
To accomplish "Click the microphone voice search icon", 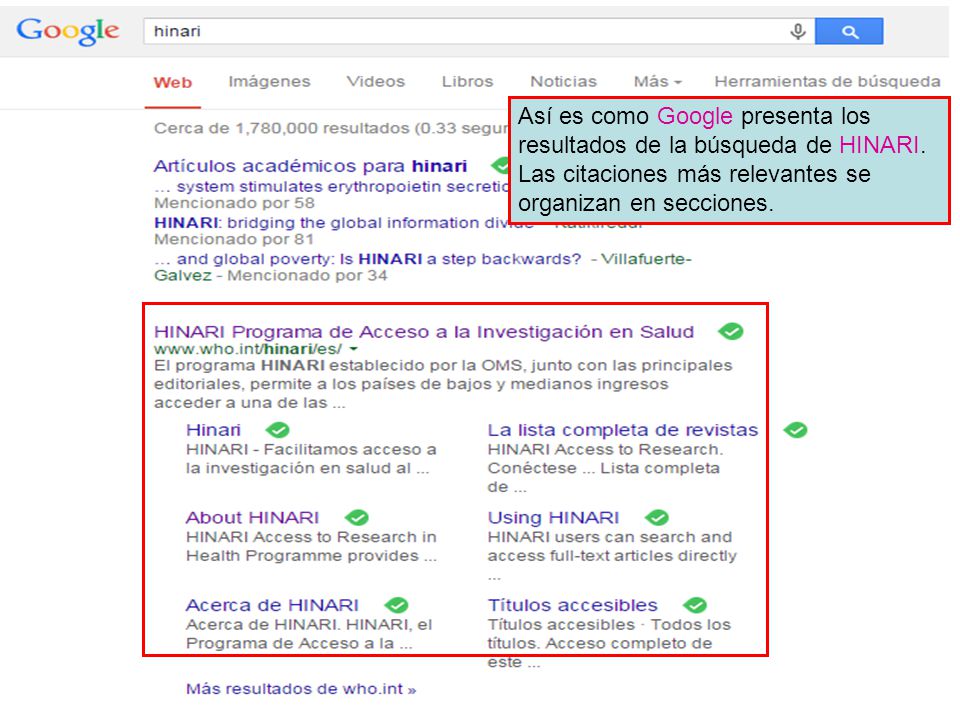I will pyautogui.click(x=797, y=31).
